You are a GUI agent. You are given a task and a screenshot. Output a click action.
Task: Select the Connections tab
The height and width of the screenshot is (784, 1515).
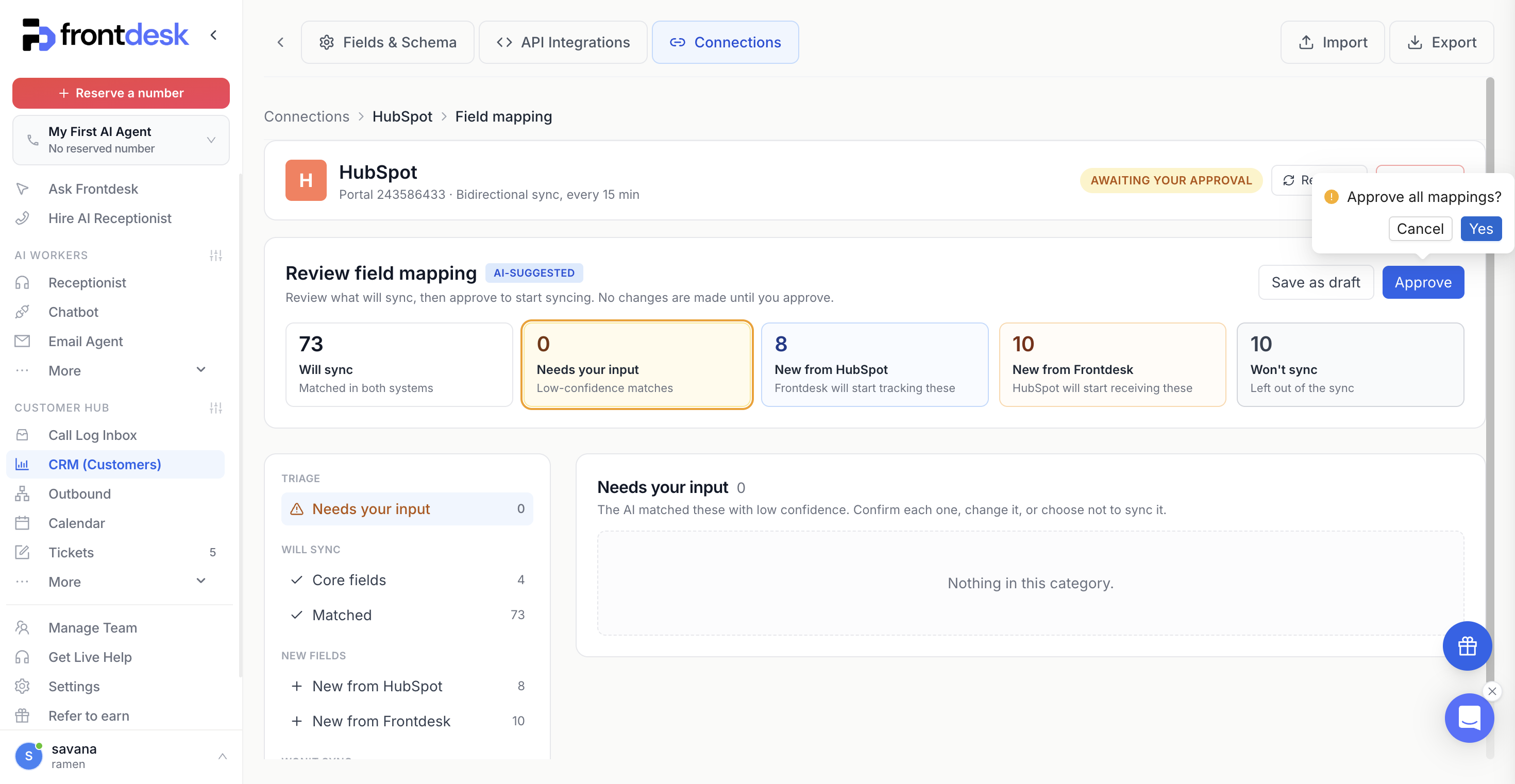click(725, 42)
